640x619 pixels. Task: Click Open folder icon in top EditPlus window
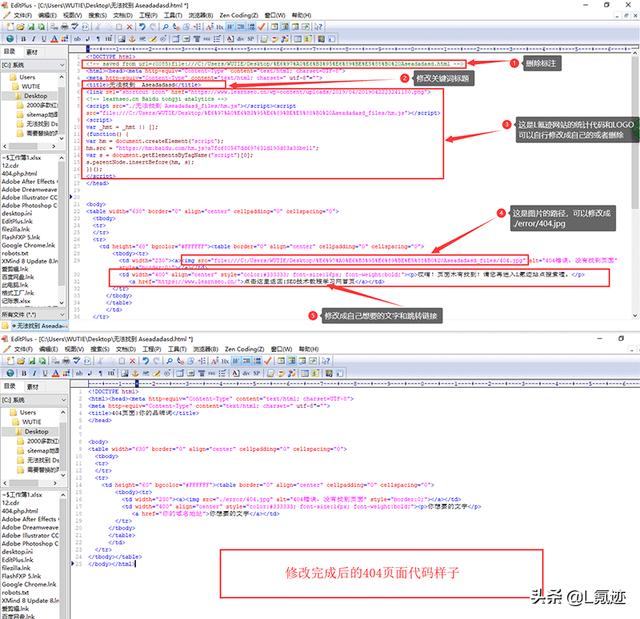[20, 27]
